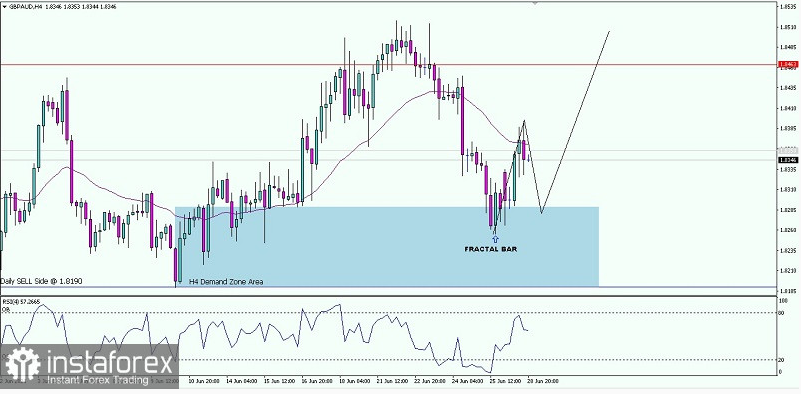Select the H4 Demand Zone Area label
This screenshot has width=801, height=394.
click(226, 282)
